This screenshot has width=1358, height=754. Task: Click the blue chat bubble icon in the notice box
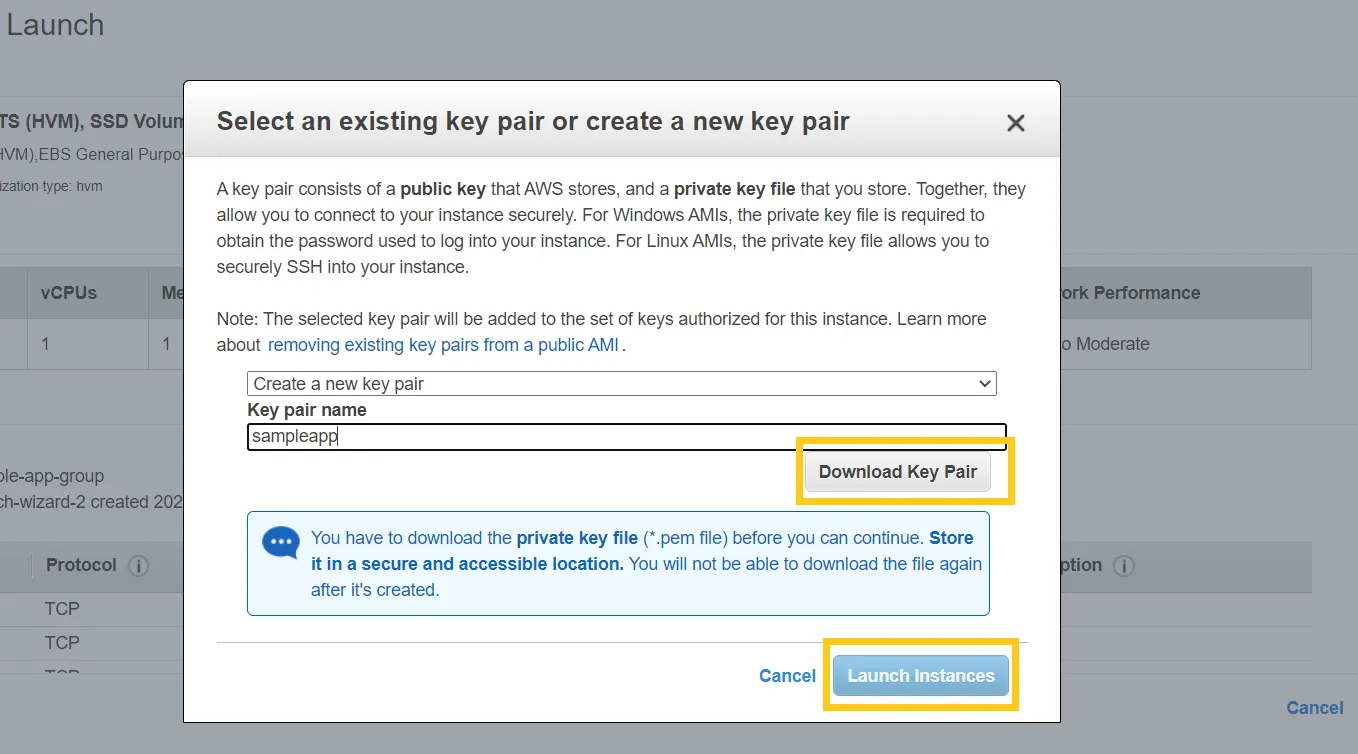[279, 543]
